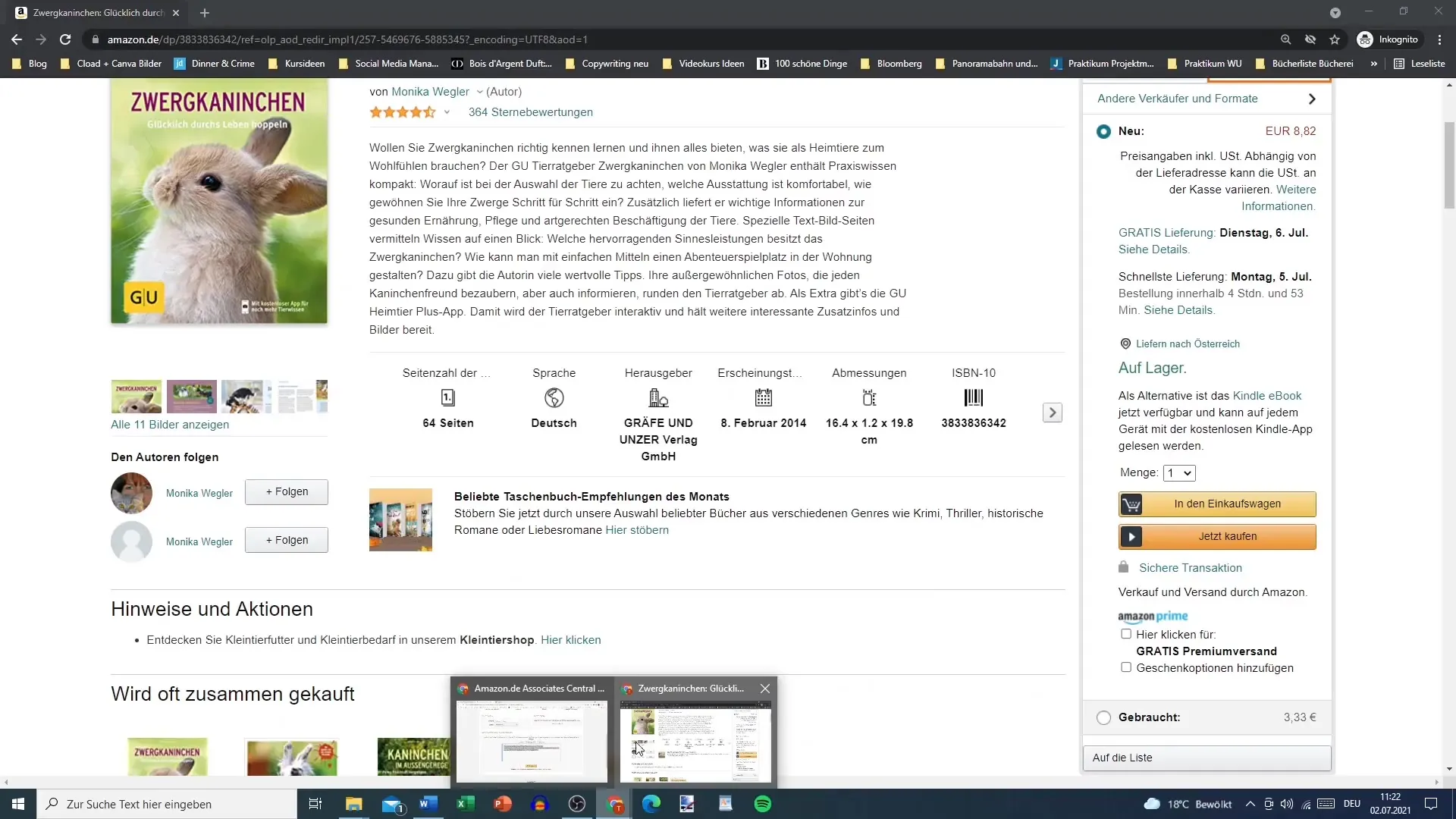Open the Bücherliste Bücherei bookmark
The height and width of the screenshot is (819, 1456).
(x=1304, y=64)
